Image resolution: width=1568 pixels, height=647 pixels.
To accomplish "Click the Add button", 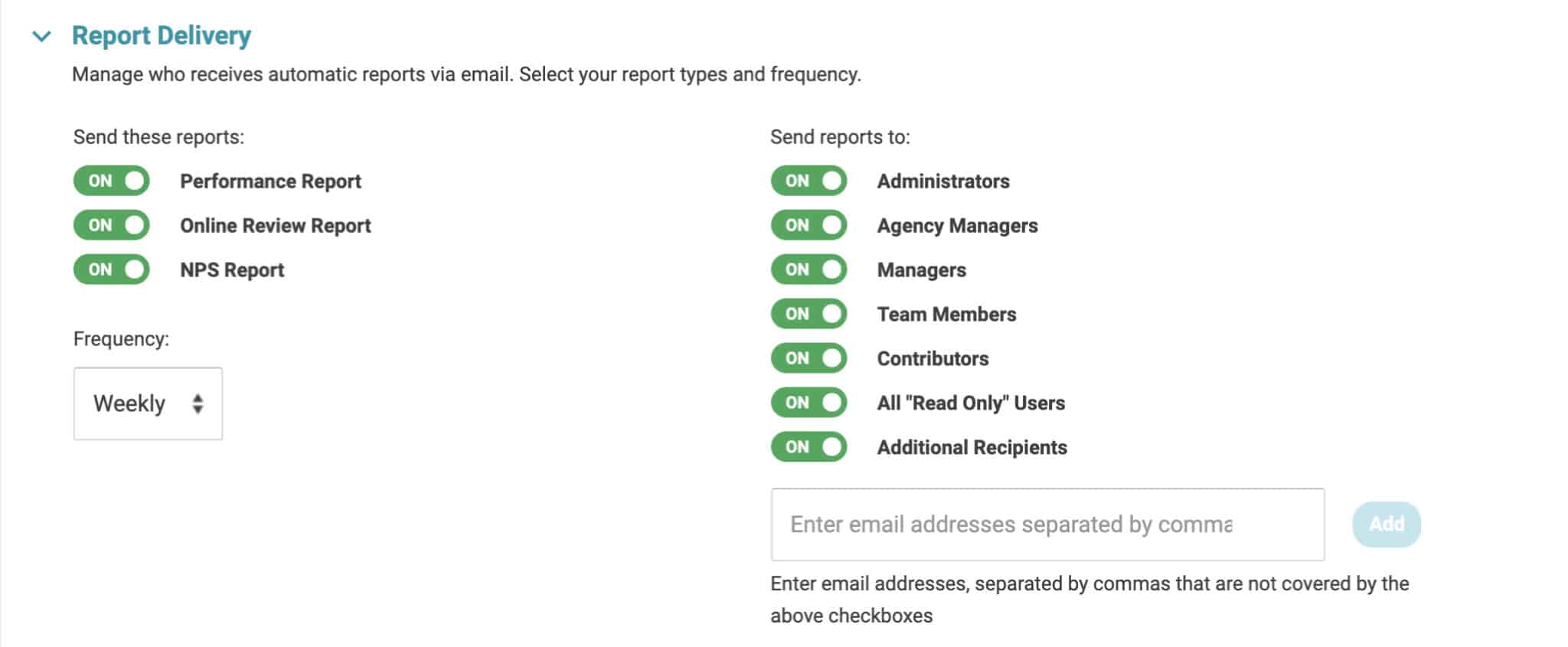I will (x=1387, y=524).
